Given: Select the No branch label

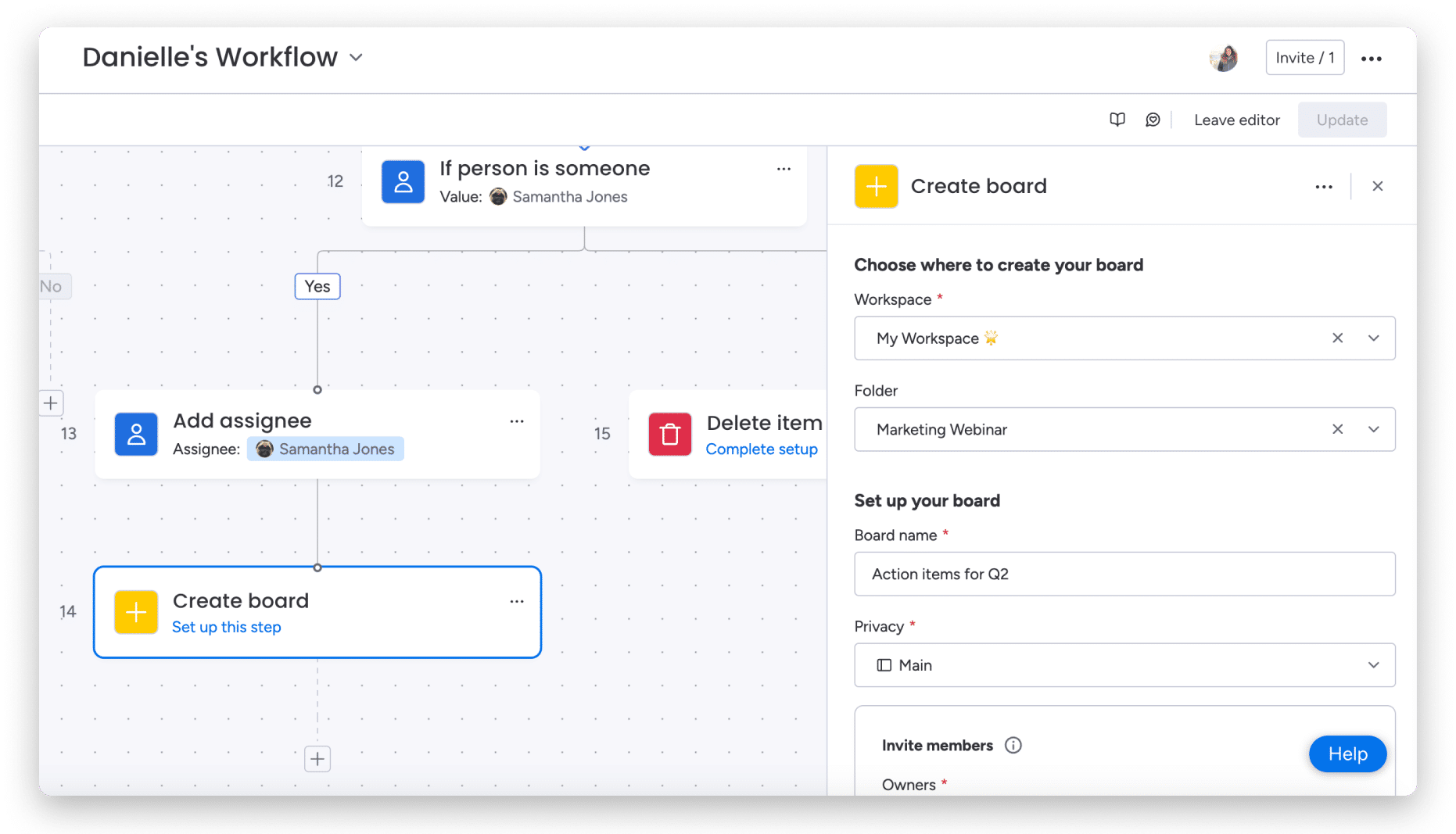Looking at the screenshot, I should (x=53, y=286).
